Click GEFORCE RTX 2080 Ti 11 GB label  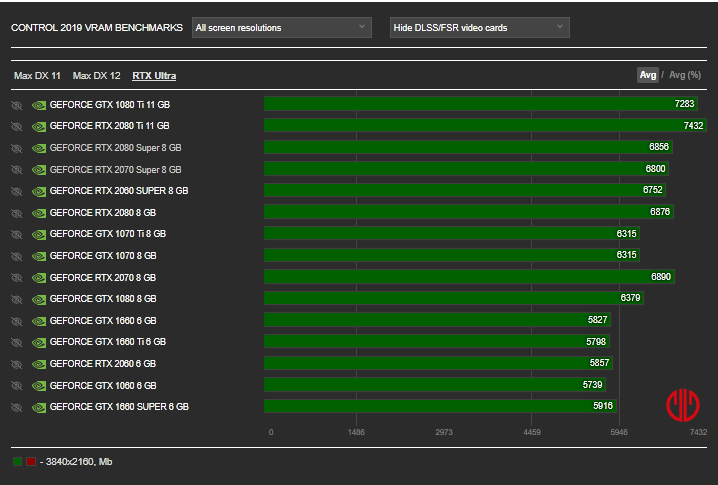[109, 126]
